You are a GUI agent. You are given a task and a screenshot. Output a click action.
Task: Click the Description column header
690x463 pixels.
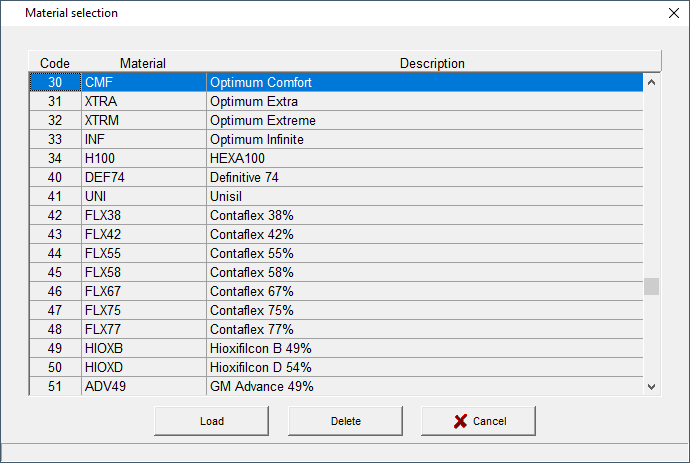(433, 63)
